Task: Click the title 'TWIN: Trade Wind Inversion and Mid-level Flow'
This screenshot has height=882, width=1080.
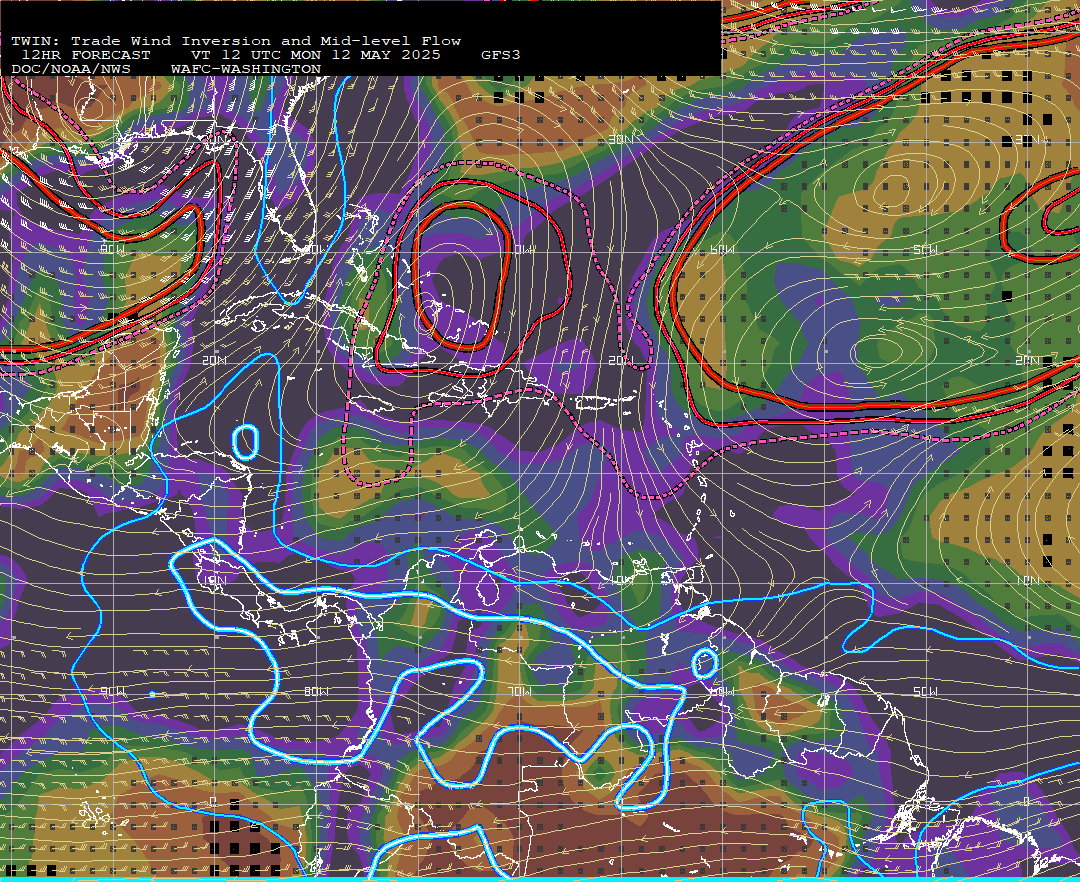Action: (236, 41)
